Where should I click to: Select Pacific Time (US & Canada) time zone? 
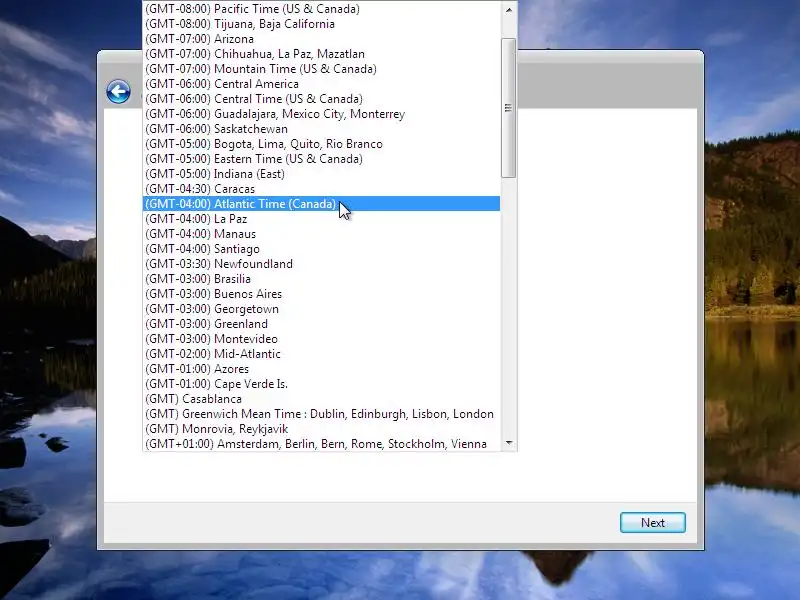click(321, 9)
